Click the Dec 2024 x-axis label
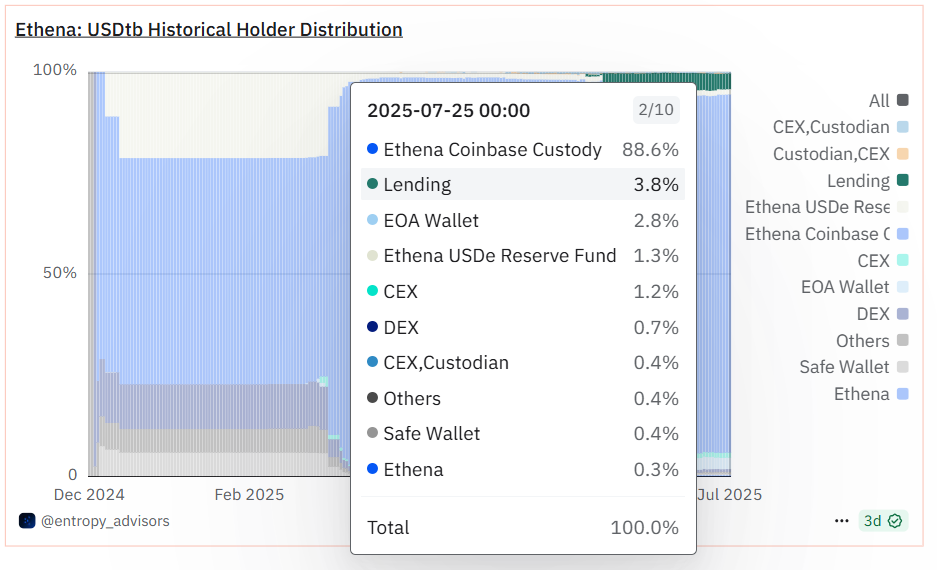The image size is (937, 570). point(88,494)
